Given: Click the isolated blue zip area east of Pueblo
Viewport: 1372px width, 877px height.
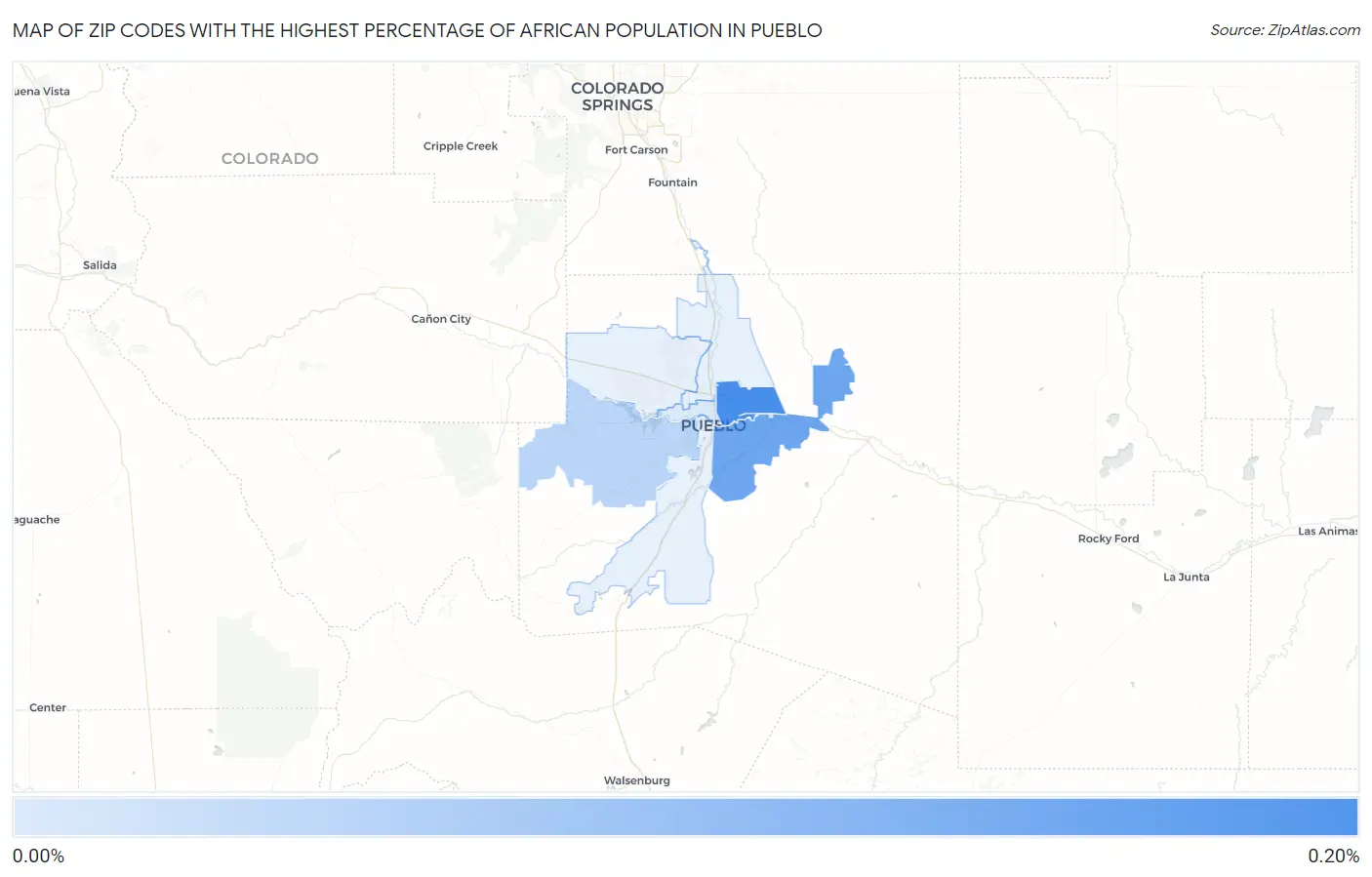Looking at the screenshot, I should point(832,381).
